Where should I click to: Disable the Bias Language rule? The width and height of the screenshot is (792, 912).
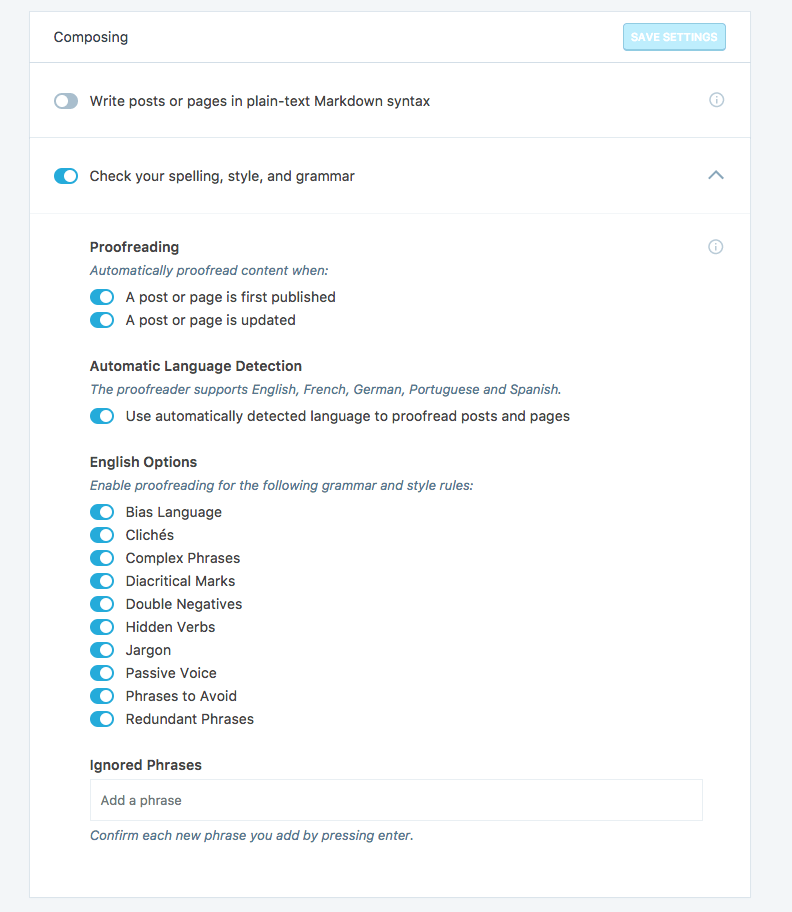pyautogui.click(x=102, y=512)
